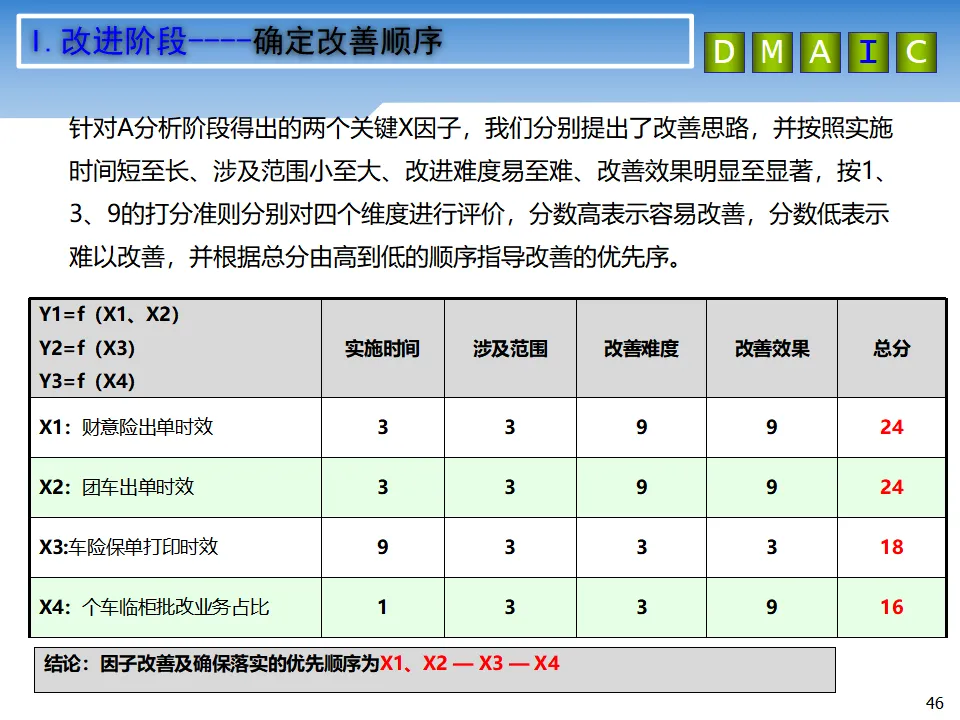Click the X3 row 改善难度 value 3
The width and height of the screenshot is (960, 720).
click(642, 547)
